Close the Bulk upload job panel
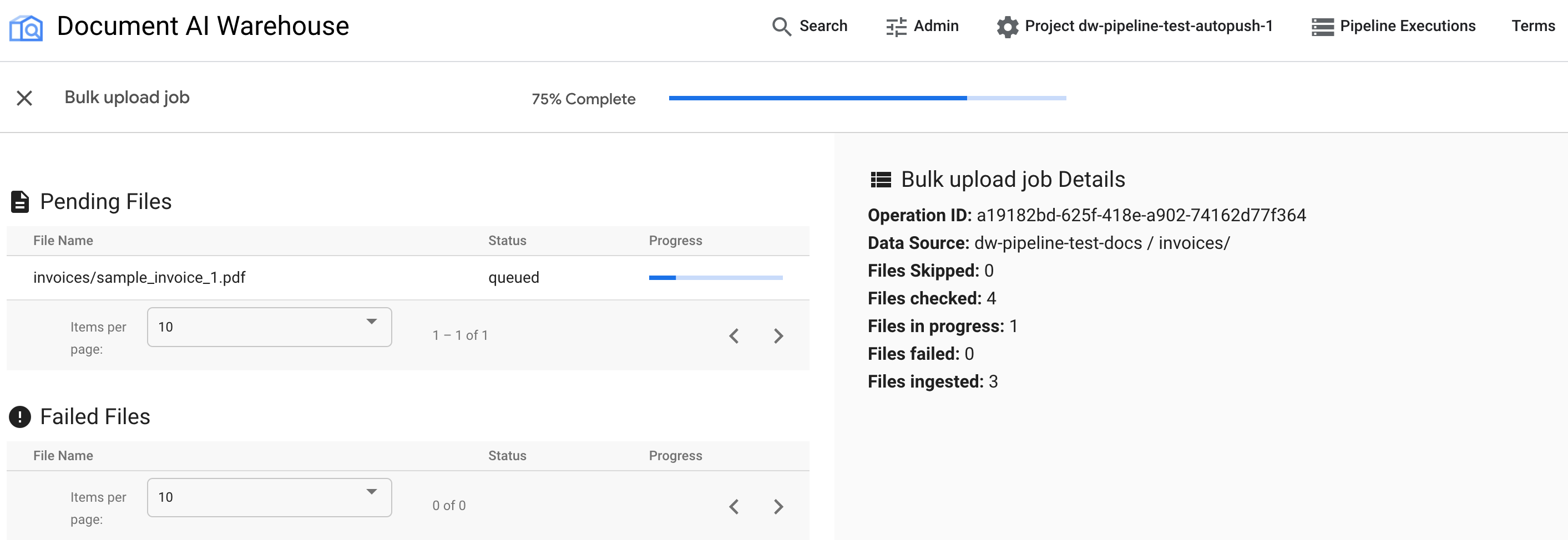 (24, 98)
